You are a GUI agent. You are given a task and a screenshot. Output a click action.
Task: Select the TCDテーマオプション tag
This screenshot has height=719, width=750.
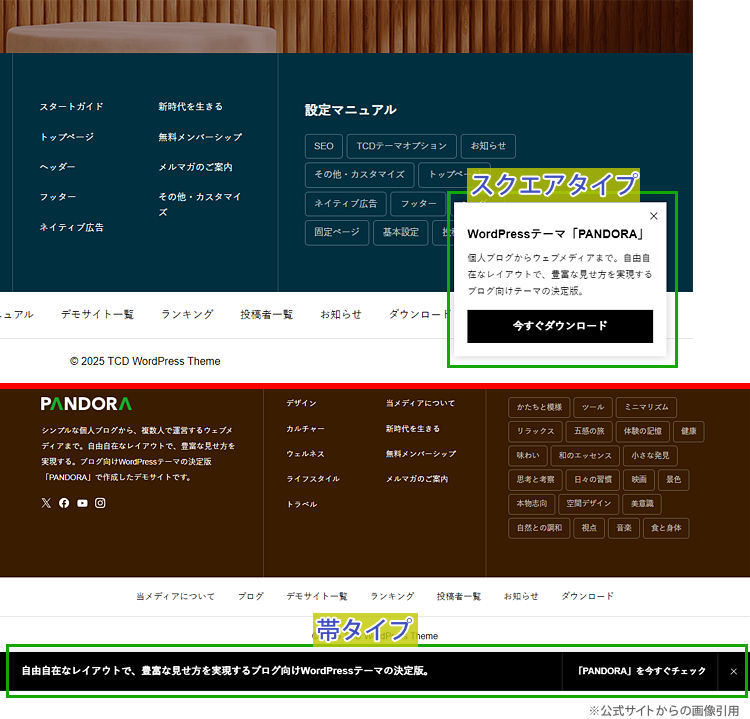click(x=401, y=146)
